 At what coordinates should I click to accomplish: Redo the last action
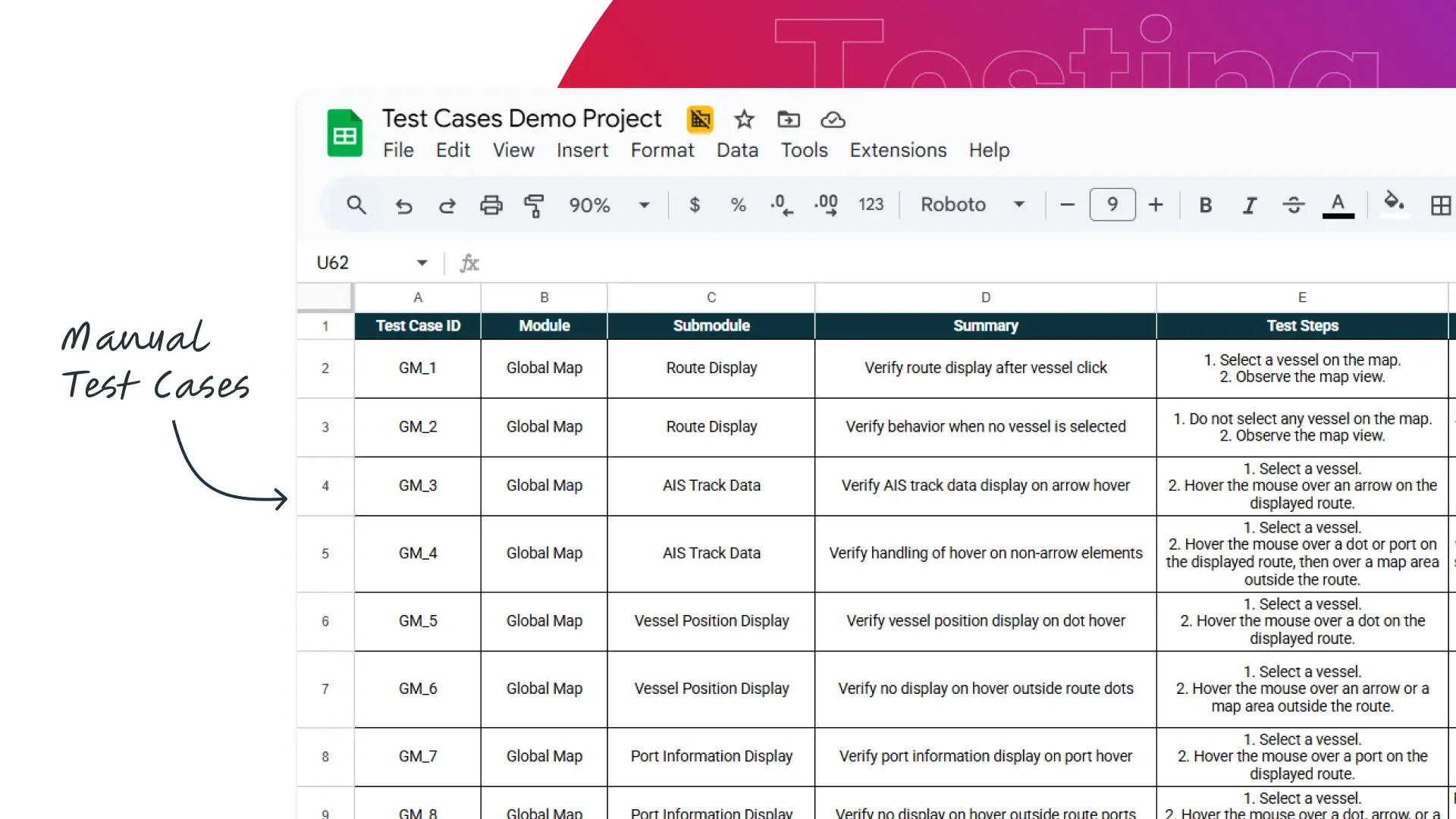(x=447, y=206)
